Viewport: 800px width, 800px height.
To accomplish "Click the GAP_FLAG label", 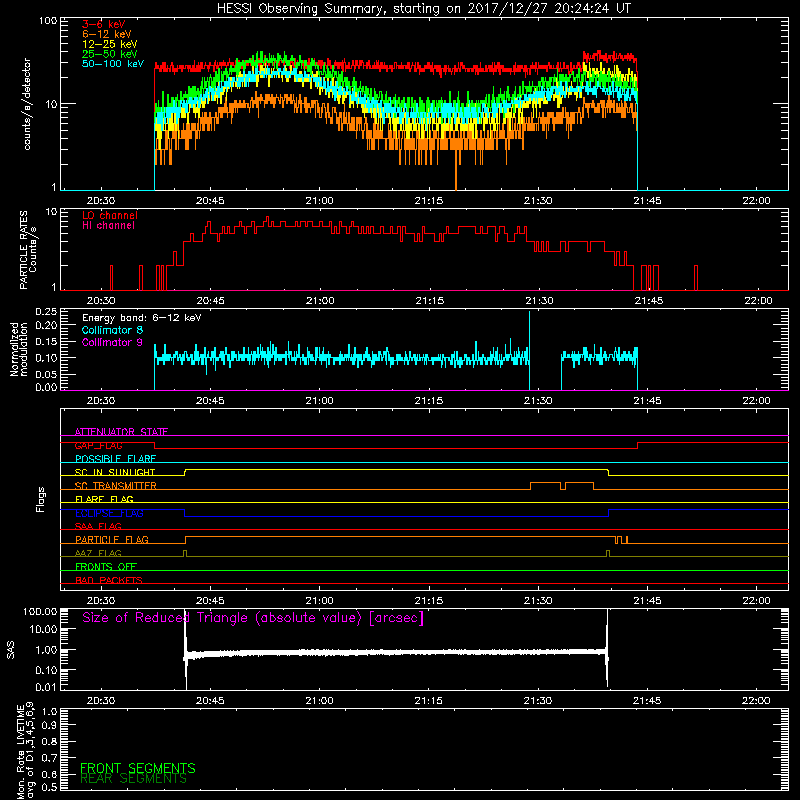I will [x=98, y=445].
